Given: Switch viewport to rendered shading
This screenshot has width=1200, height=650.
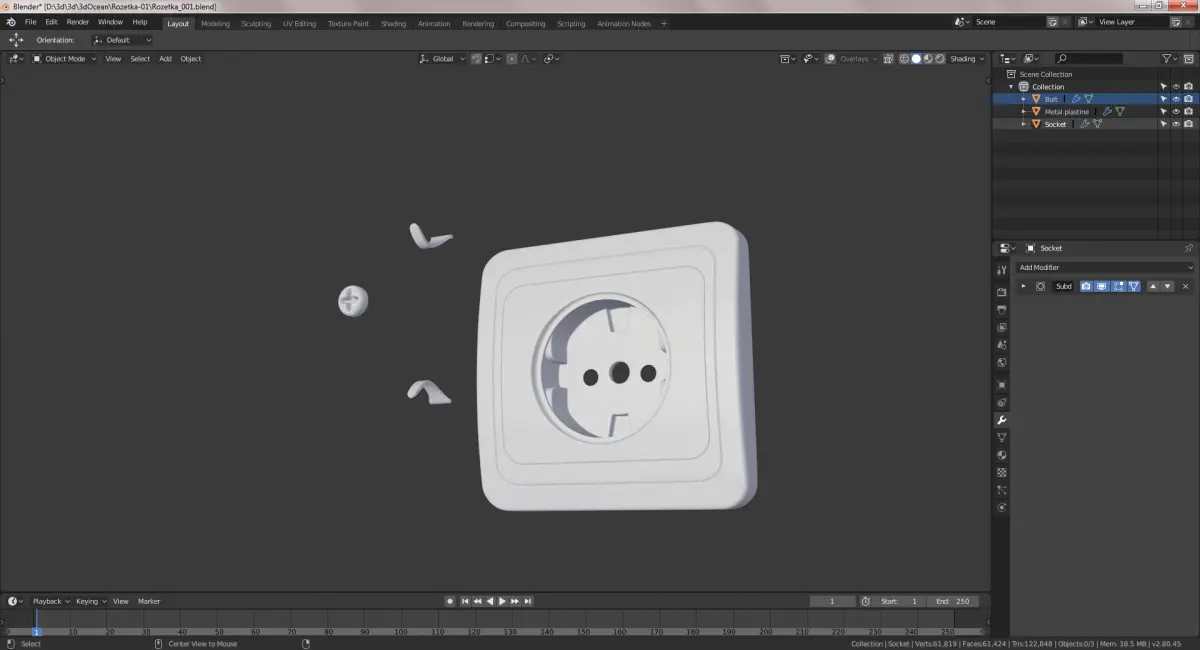Looking at the screenshot, I should 940,59.
